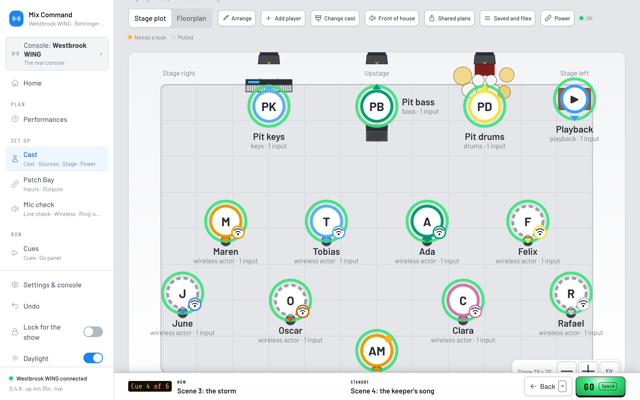Image resolution: width=640 pixels, height=400 pixels.
Task: Click Maren's wireless signal badge
Action: coord(238,232)
